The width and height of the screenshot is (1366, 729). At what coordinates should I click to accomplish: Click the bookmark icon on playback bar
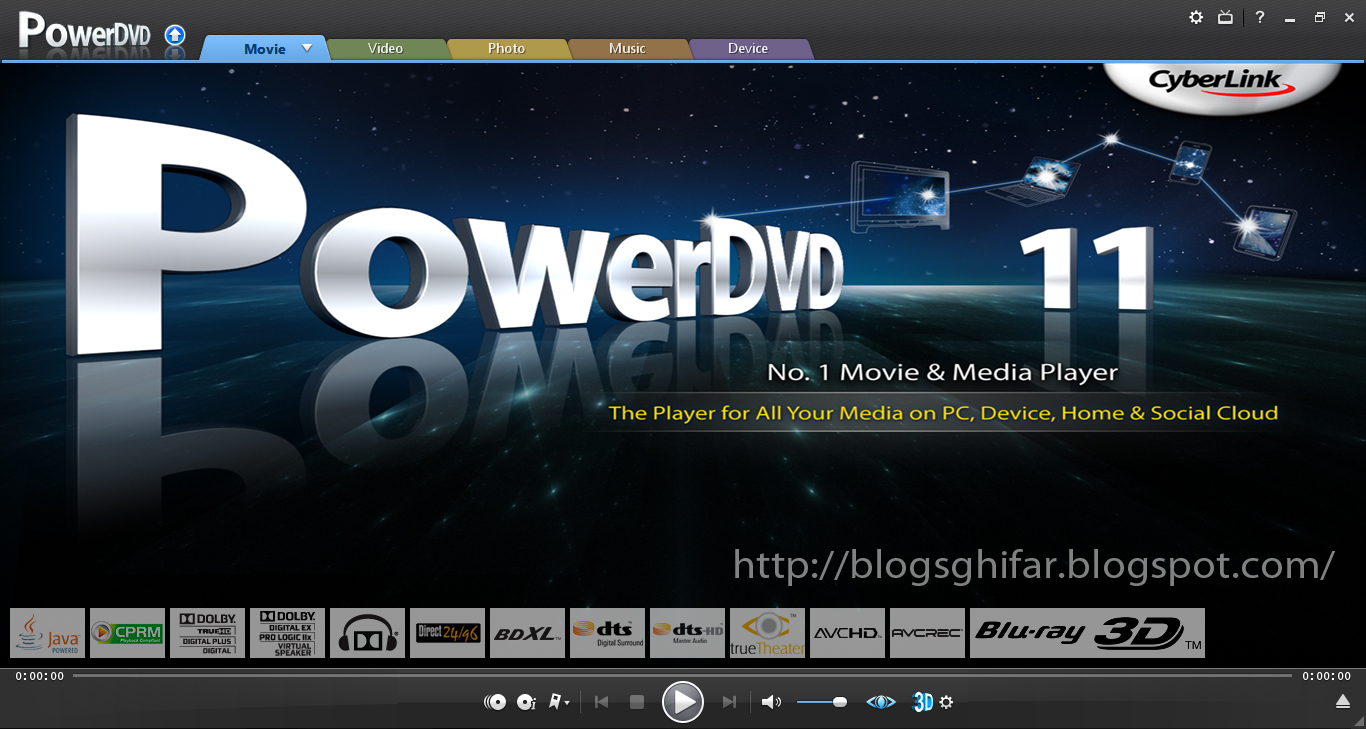pyautogui.click(x=555, y=702)
